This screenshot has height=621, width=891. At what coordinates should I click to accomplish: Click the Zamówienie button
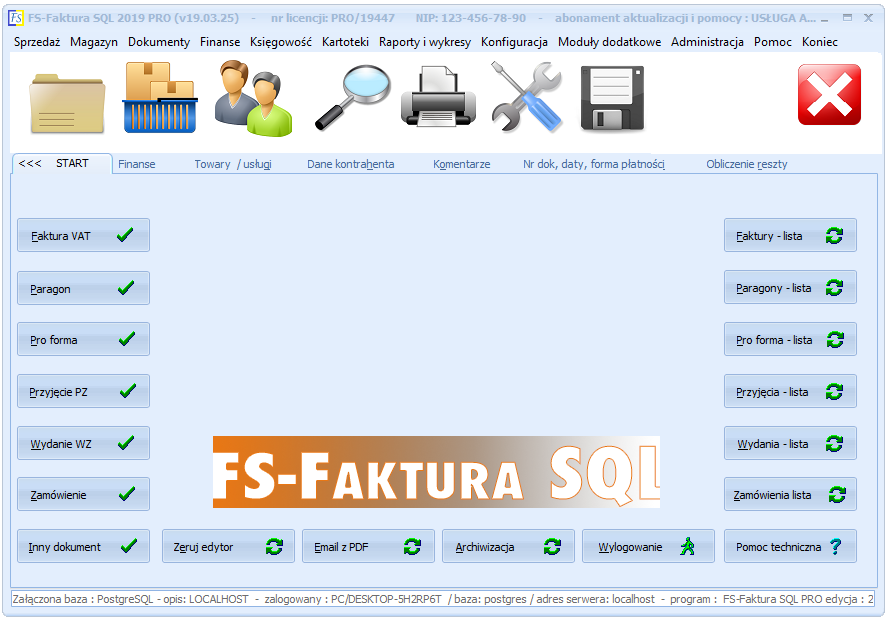84,494
